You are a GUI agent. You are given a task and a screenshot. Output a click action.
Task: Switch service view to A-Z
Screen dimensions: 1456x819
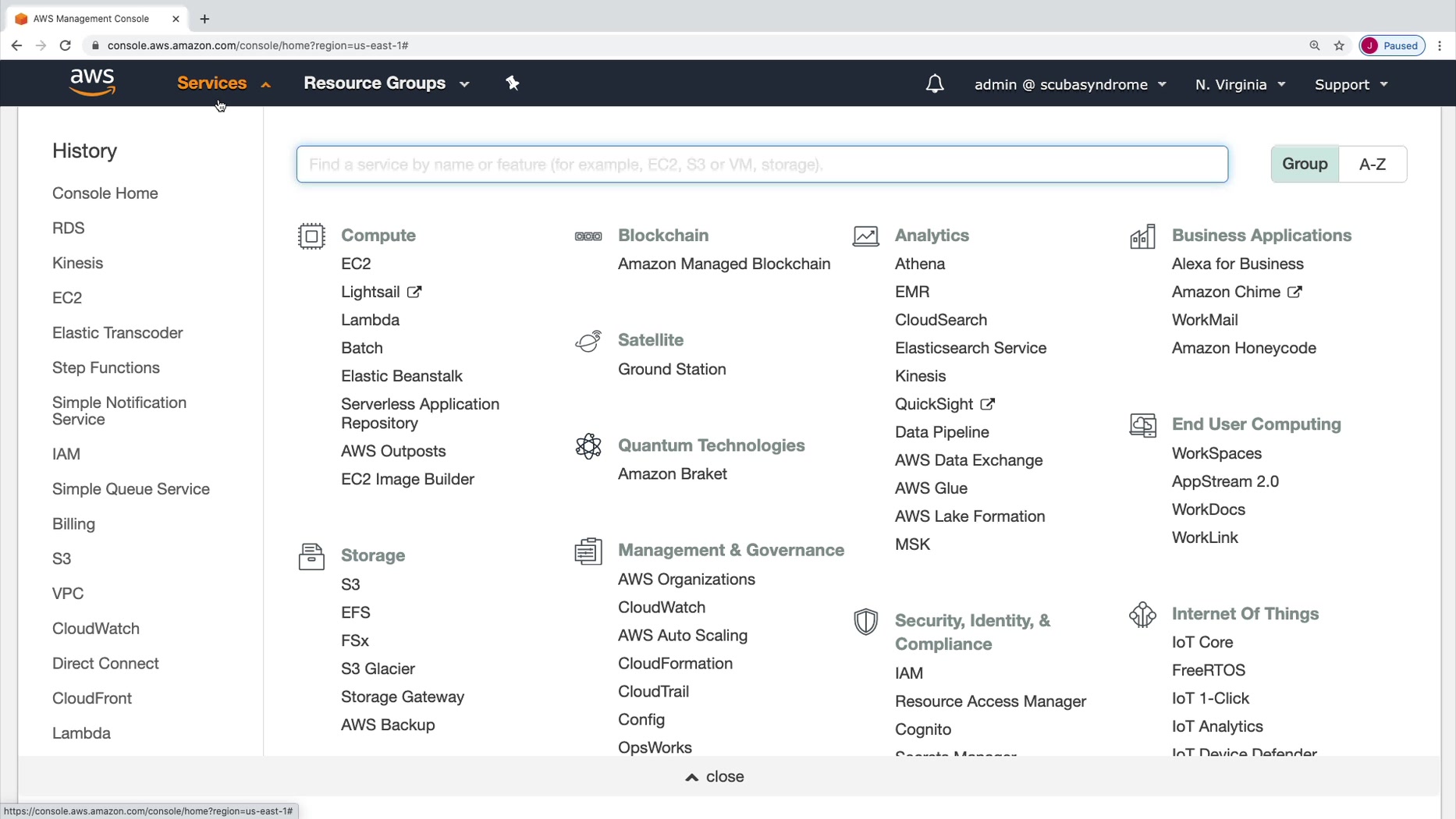1372,164
